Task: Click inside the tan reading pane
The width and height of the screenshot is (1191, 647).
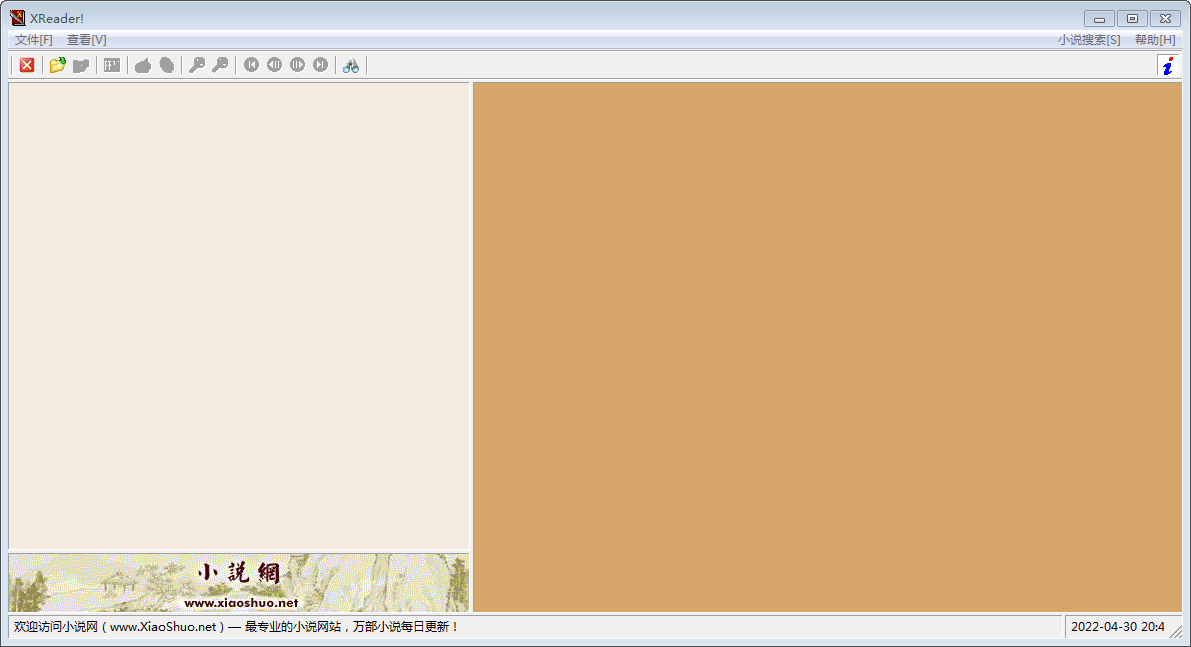Action: (x=827, y=346)
